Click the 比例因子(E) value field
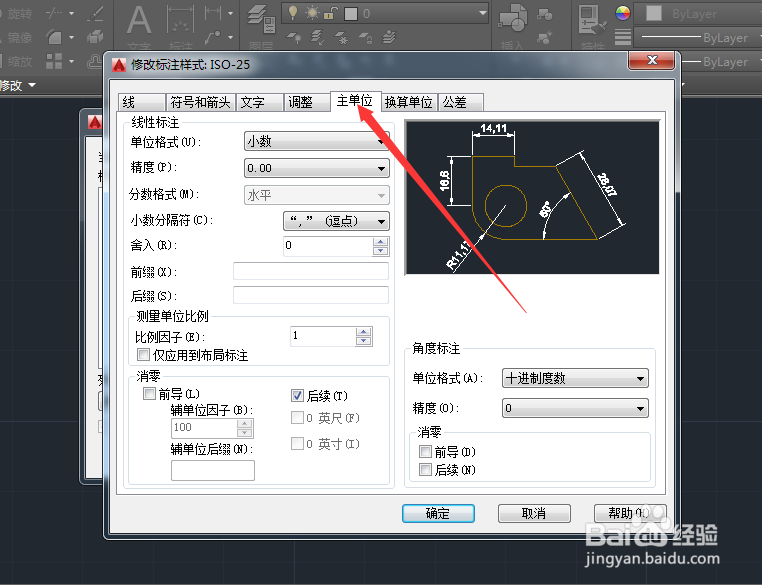 pos(323,336)
